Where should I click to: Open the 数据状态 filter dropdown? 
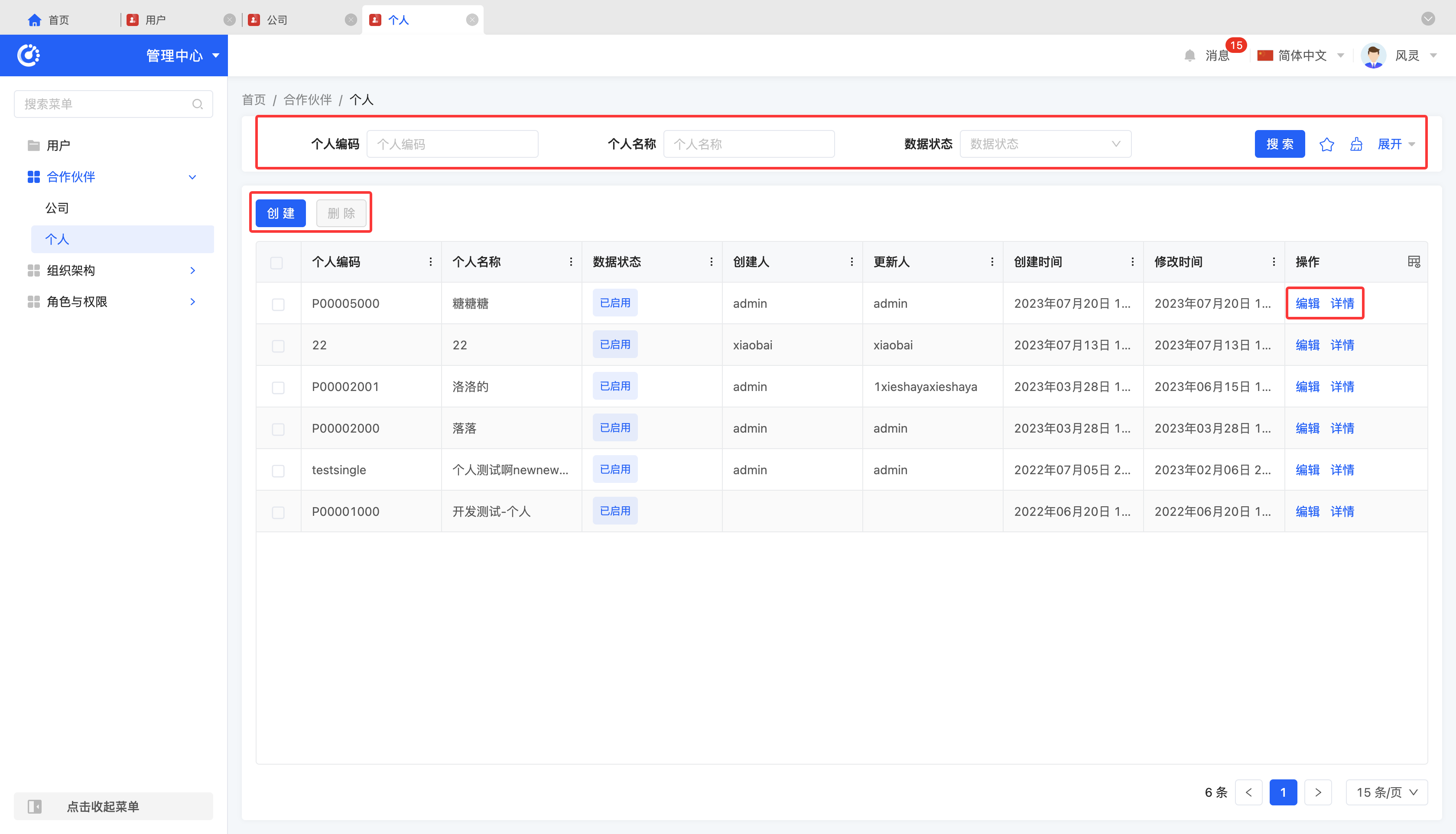click(1045, 144)
